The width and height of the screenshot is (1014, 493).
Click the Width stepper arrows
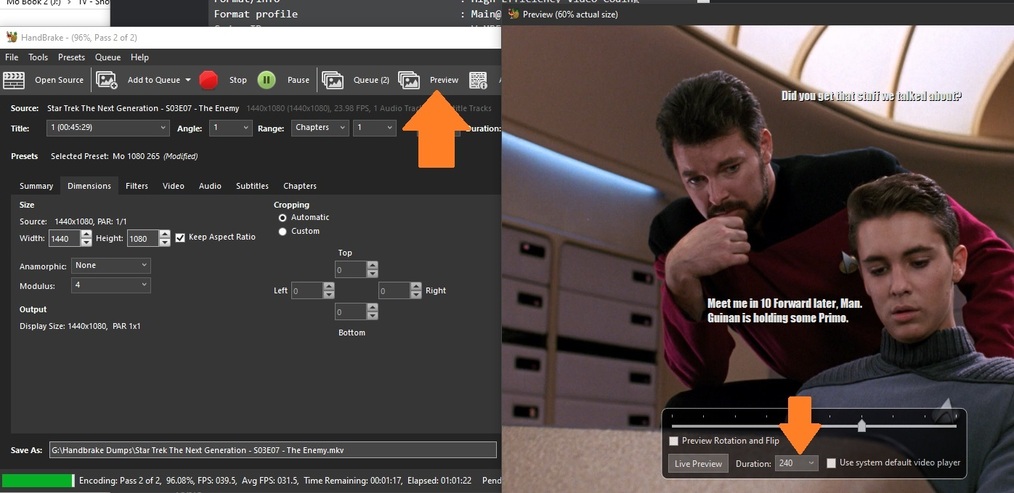(x=87, y=239)
